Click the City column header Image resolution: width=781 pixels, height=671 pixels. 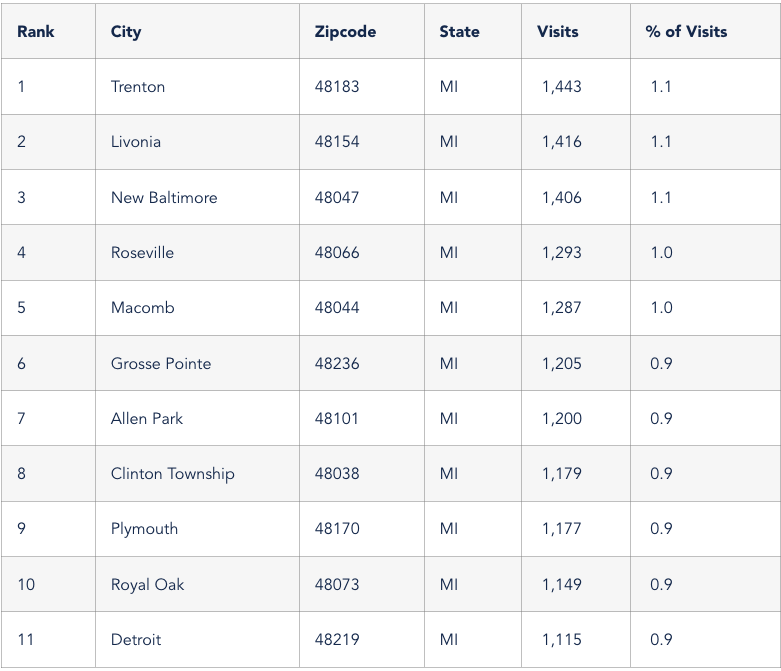pyautogui.click(x=126, y=32)
